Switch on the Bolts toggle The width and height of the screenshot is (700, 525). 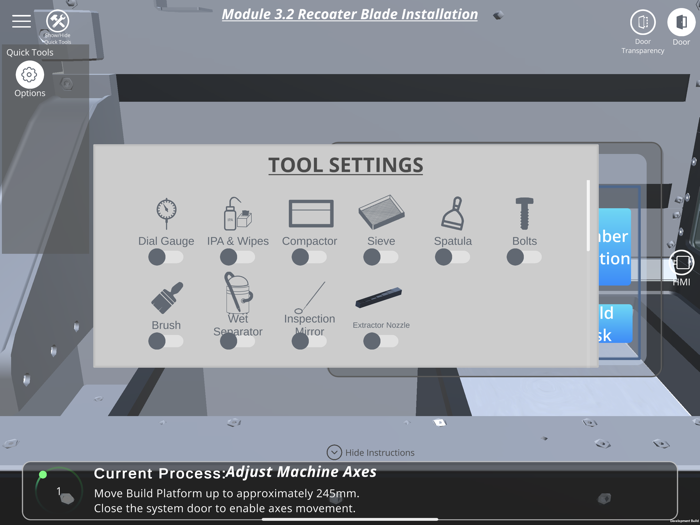[x=523, y=257]
